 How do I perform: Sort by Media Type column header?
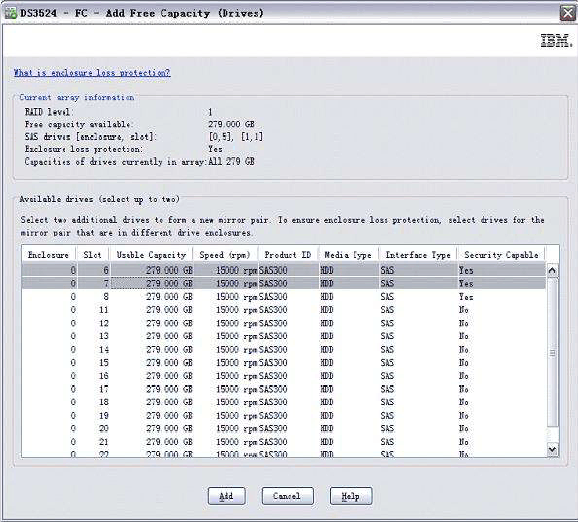(348, 255)
